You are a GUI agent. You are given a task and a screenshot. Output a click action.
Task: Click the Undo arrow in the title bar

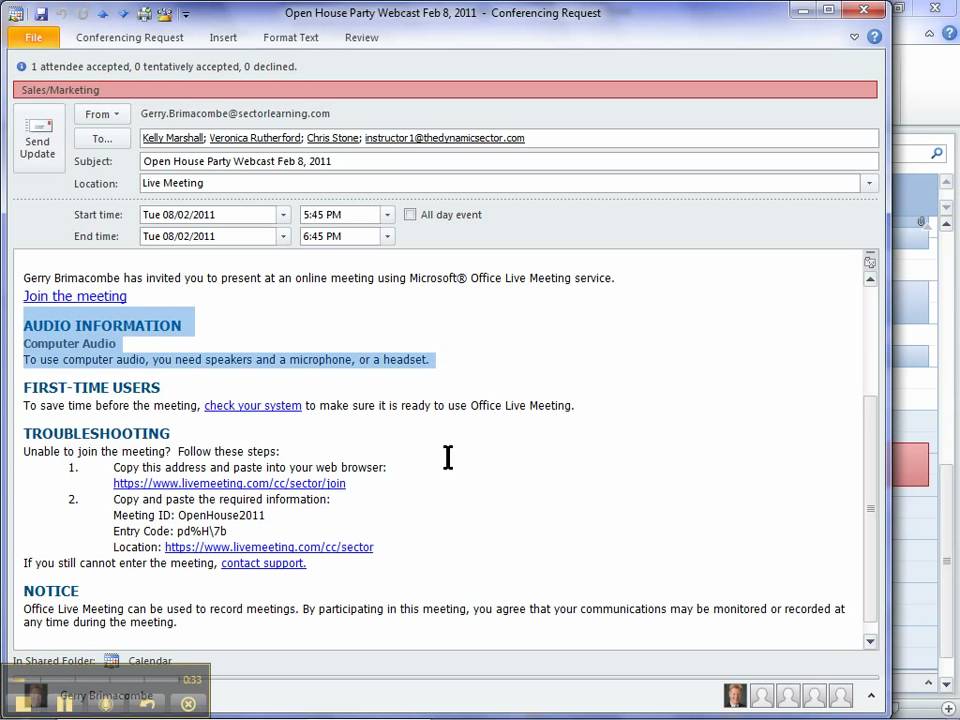pos(61,13)
